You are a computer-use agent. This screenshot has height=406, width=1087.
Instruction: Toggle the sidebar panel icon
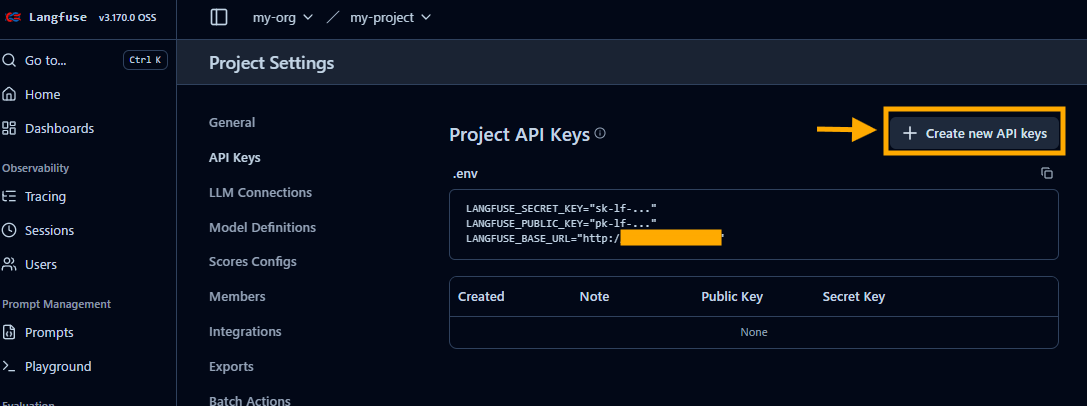pos(219,17)
